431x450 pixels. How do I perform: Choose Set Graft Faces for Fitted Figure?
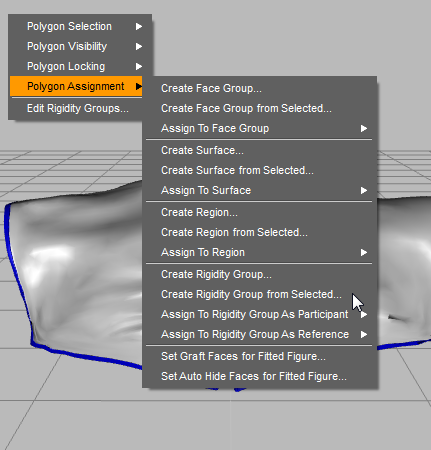click(260, 356)
